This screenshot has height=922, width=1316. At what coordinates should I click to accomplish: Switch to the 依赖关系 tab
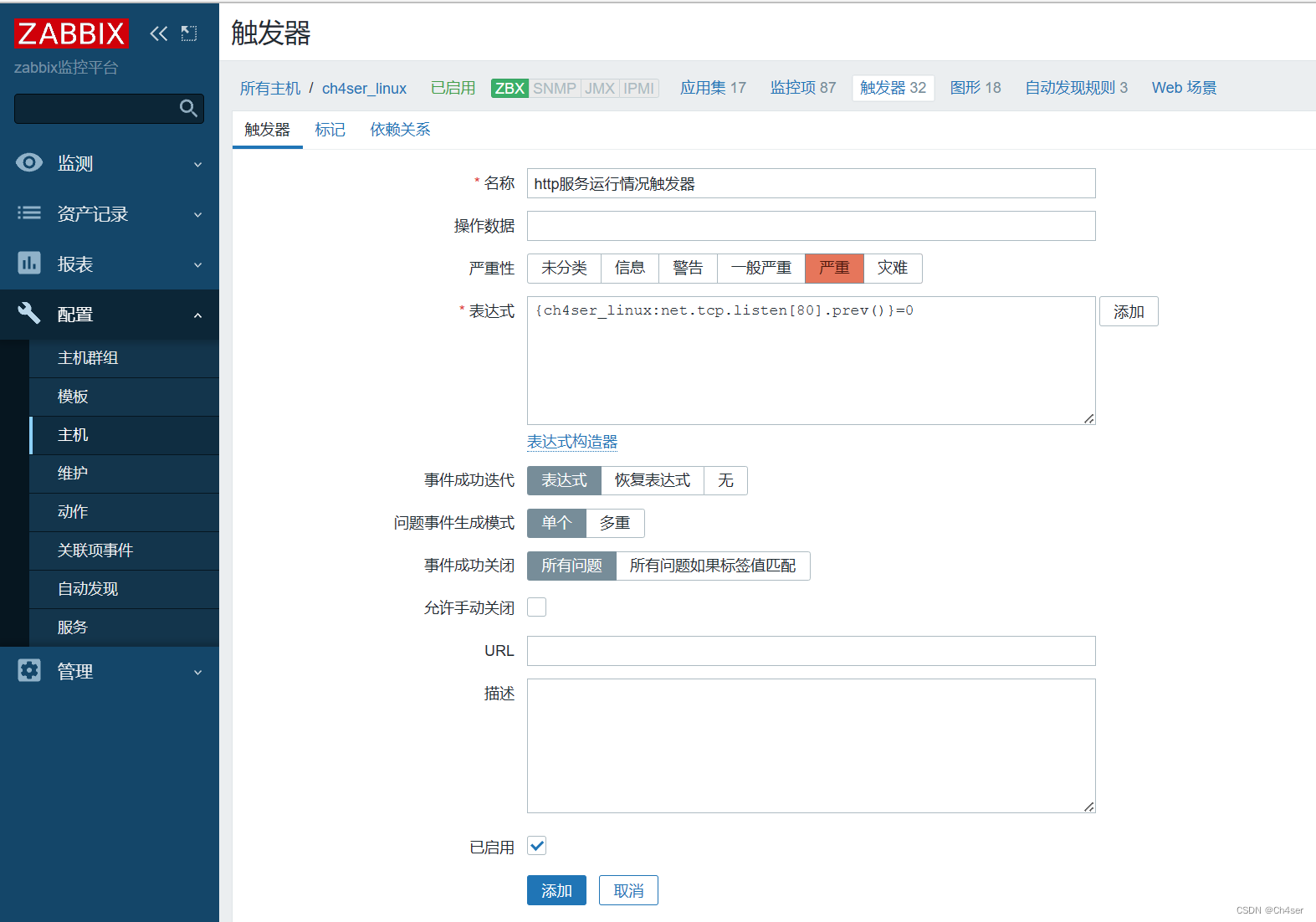coord(400,130)
